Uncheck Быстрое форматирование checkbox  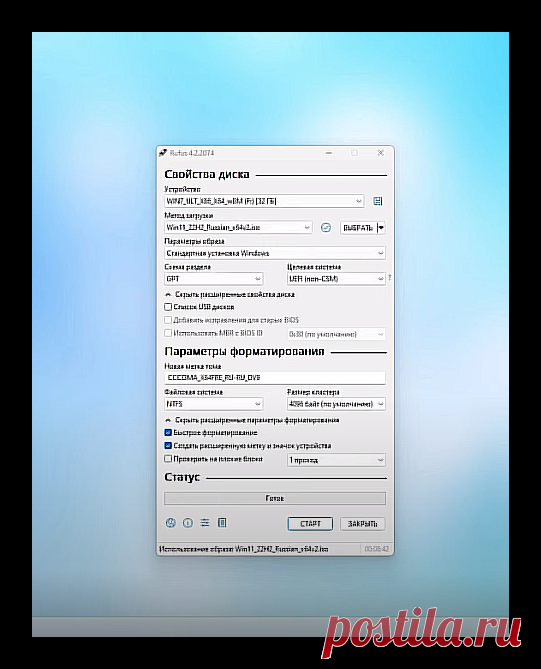pyautogui.click(x=168, y=433)
